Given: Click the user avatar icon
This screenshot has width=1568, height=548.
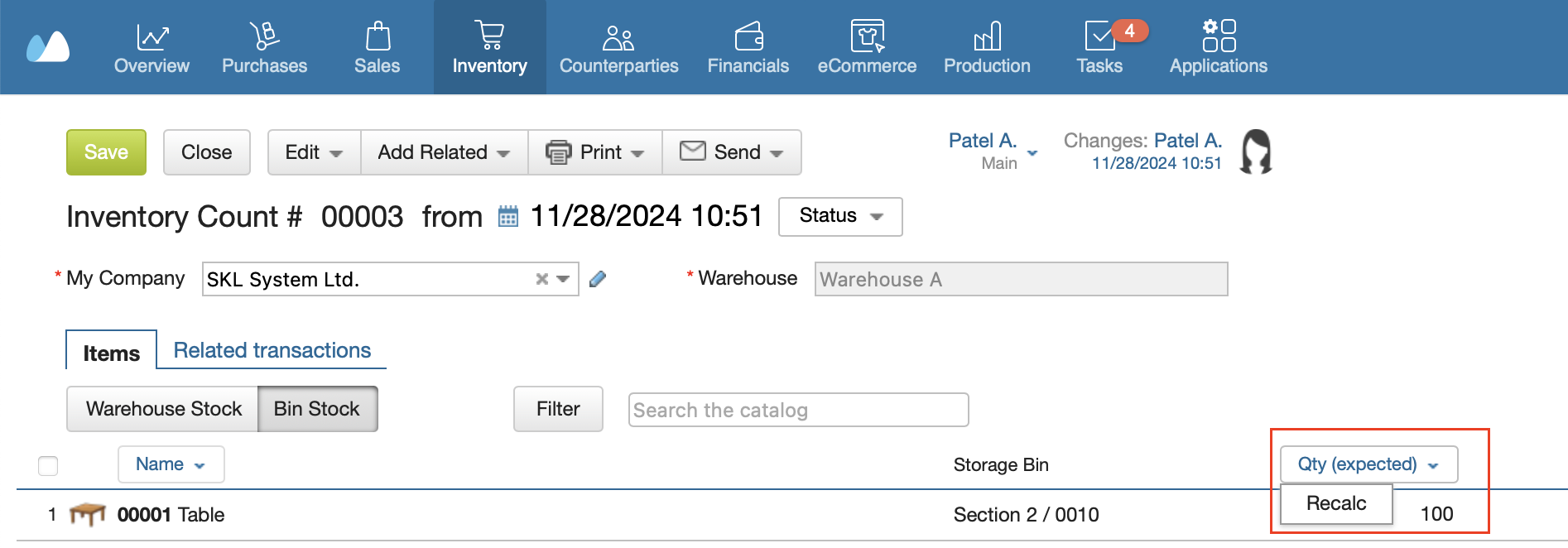Looking at the screenshot, I should [1256, 151].
